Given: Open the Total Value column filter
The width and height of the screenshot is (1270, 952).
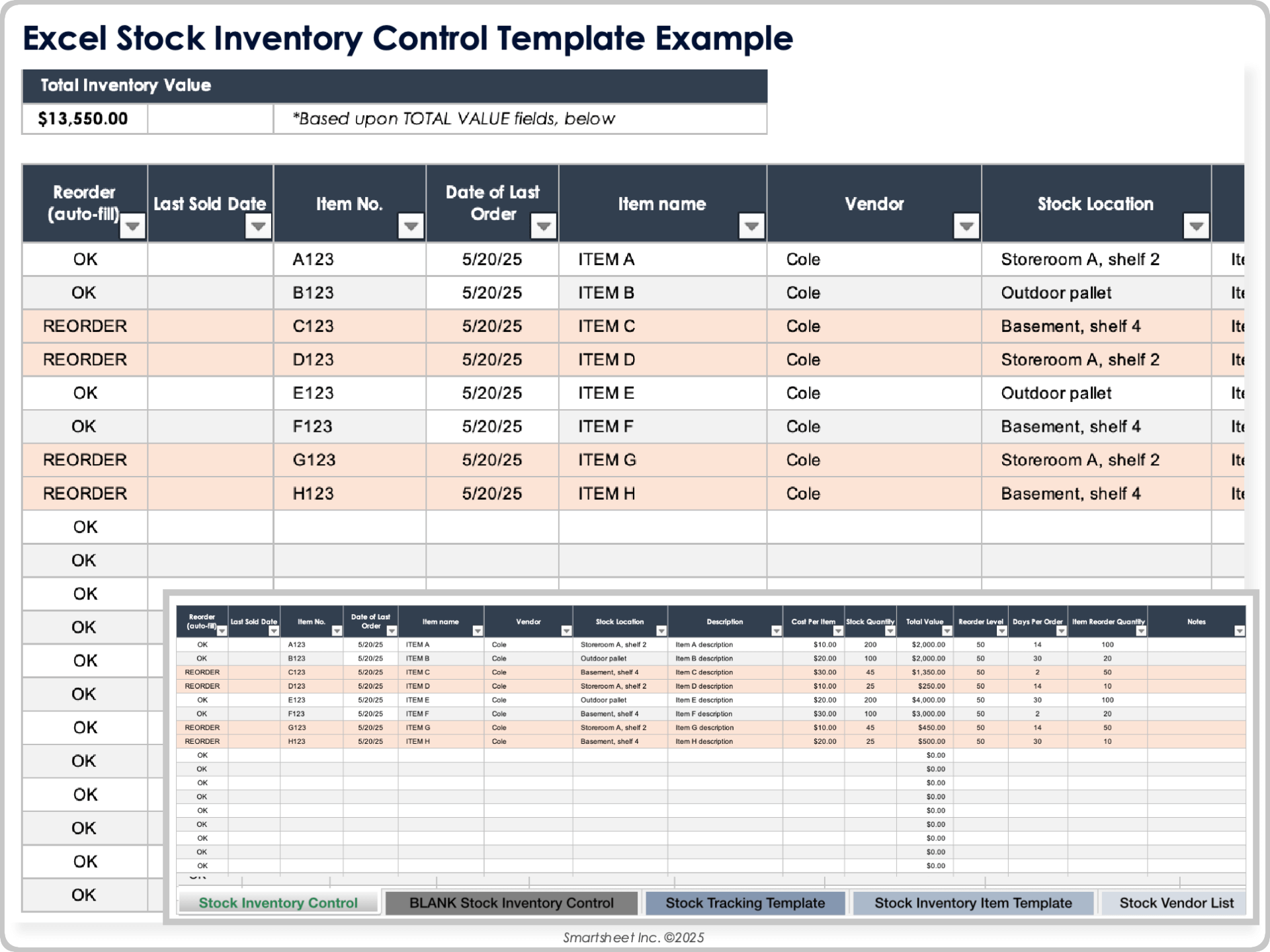Looking at the screenshot, I should pos(946,631).
